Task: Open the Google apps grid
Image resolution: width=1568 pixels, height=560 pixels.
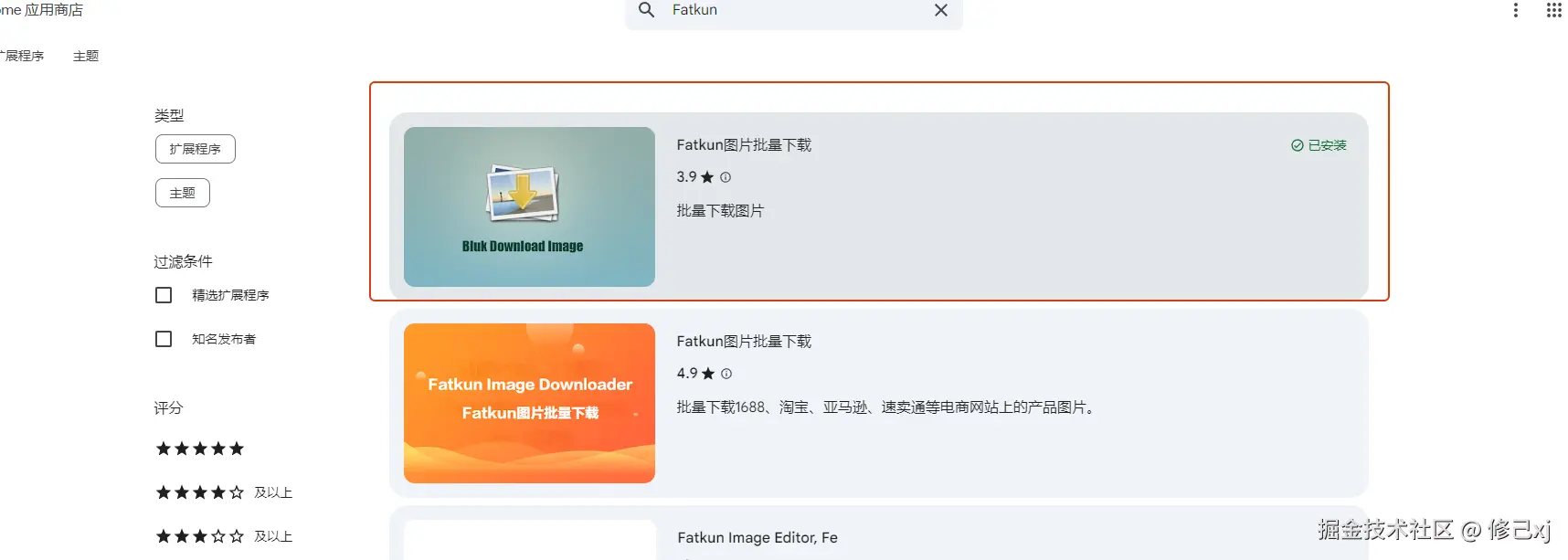Action: click(x=1553, y=10)
